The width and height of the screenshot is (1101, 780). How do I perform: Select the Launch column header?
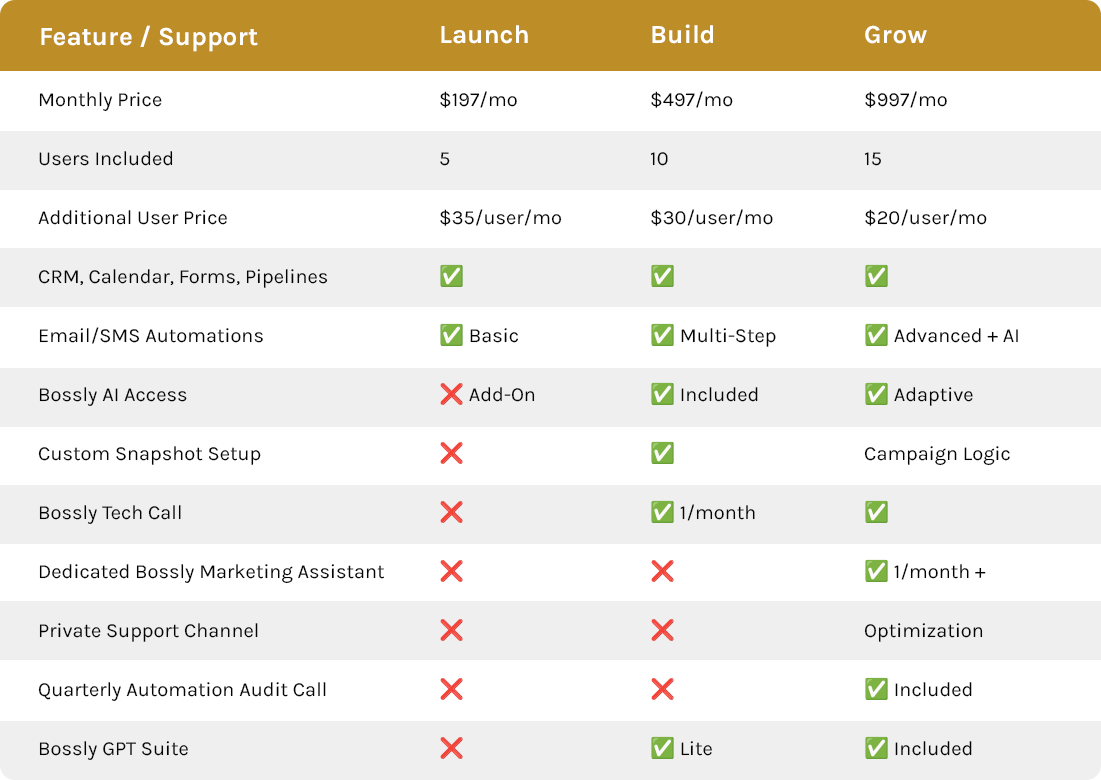click(484, 35)
